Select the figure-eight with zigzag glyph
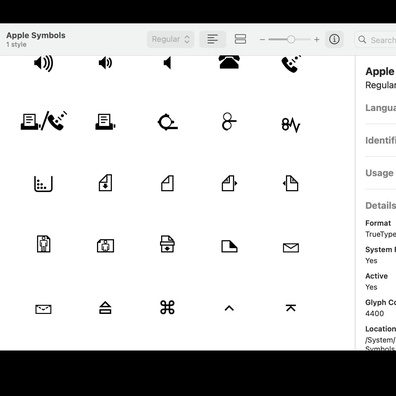This screenshot has height=396, width=396. (x=291, y=125)
